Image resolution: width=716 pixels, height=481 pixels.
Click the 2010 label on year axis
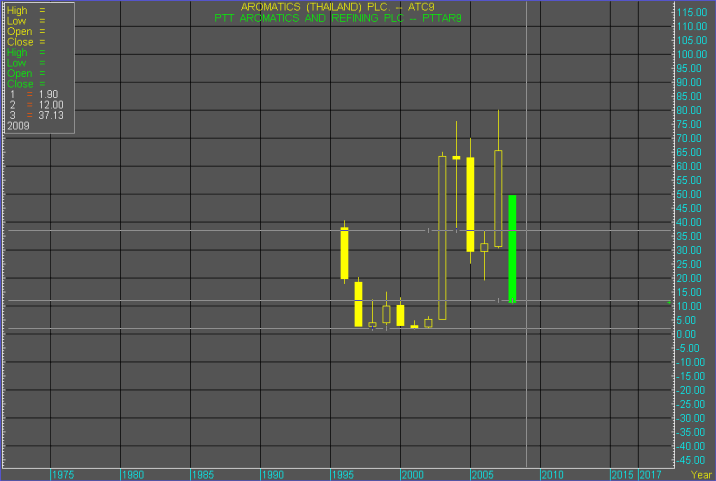point(552,475)
